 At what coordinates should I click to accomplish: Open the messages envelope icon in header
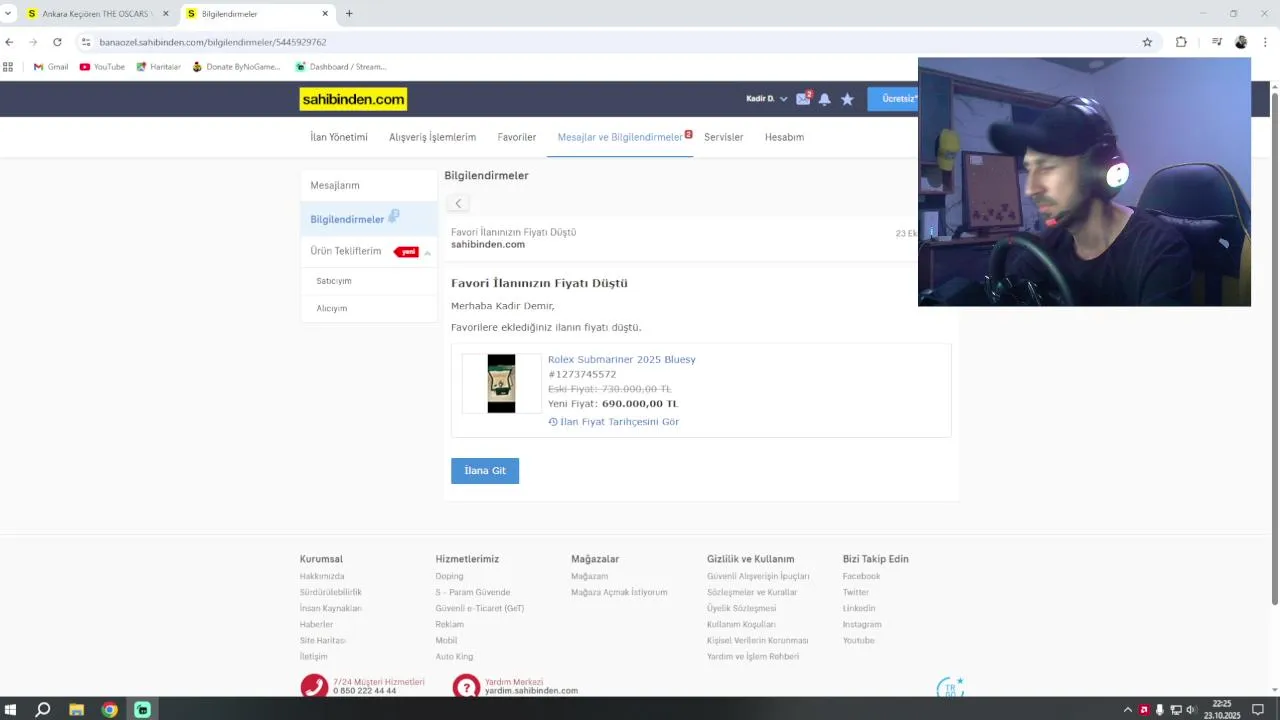[x=803, y=99]
